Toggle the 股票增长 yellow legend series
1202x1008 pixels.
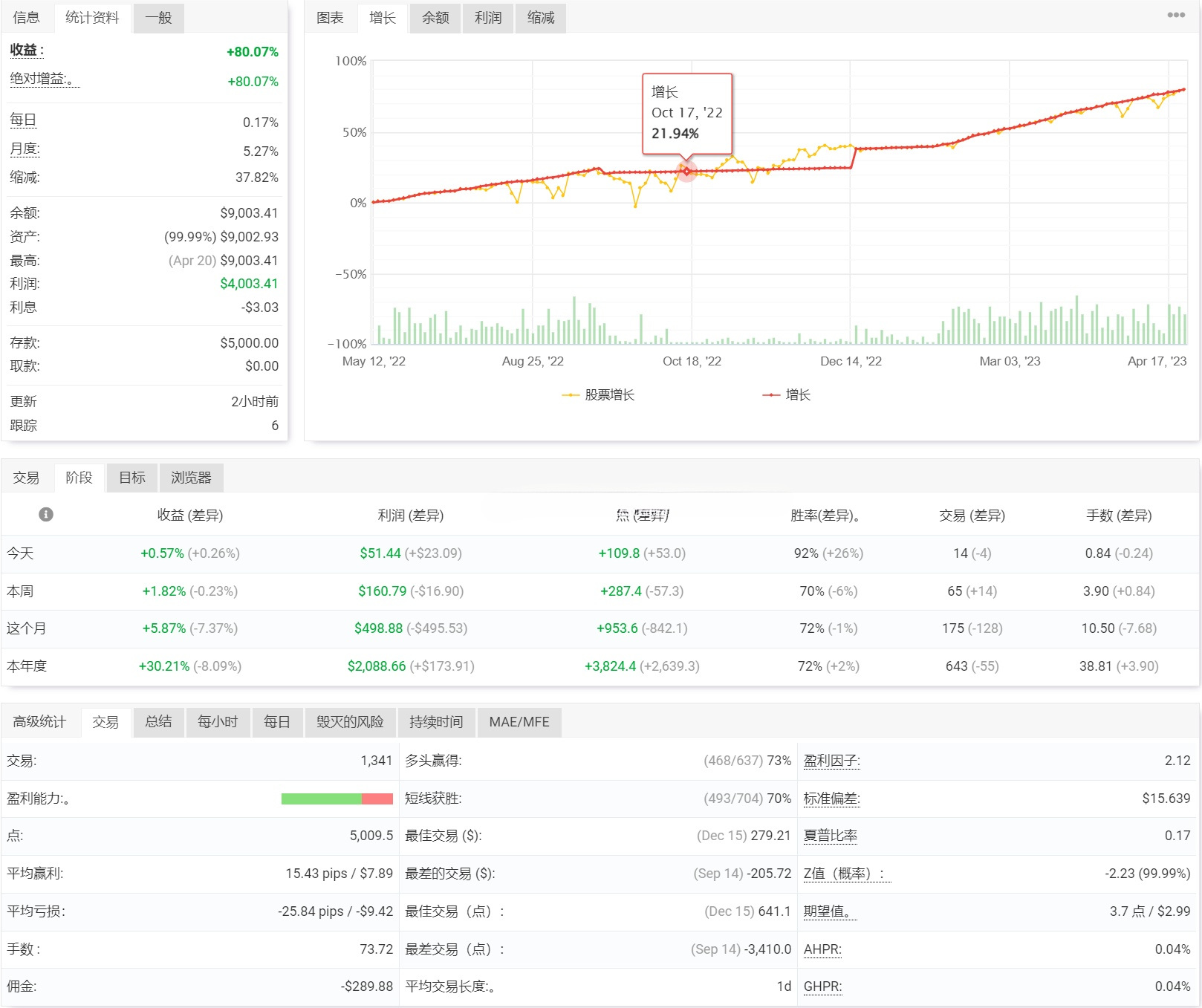click(599, 394)
